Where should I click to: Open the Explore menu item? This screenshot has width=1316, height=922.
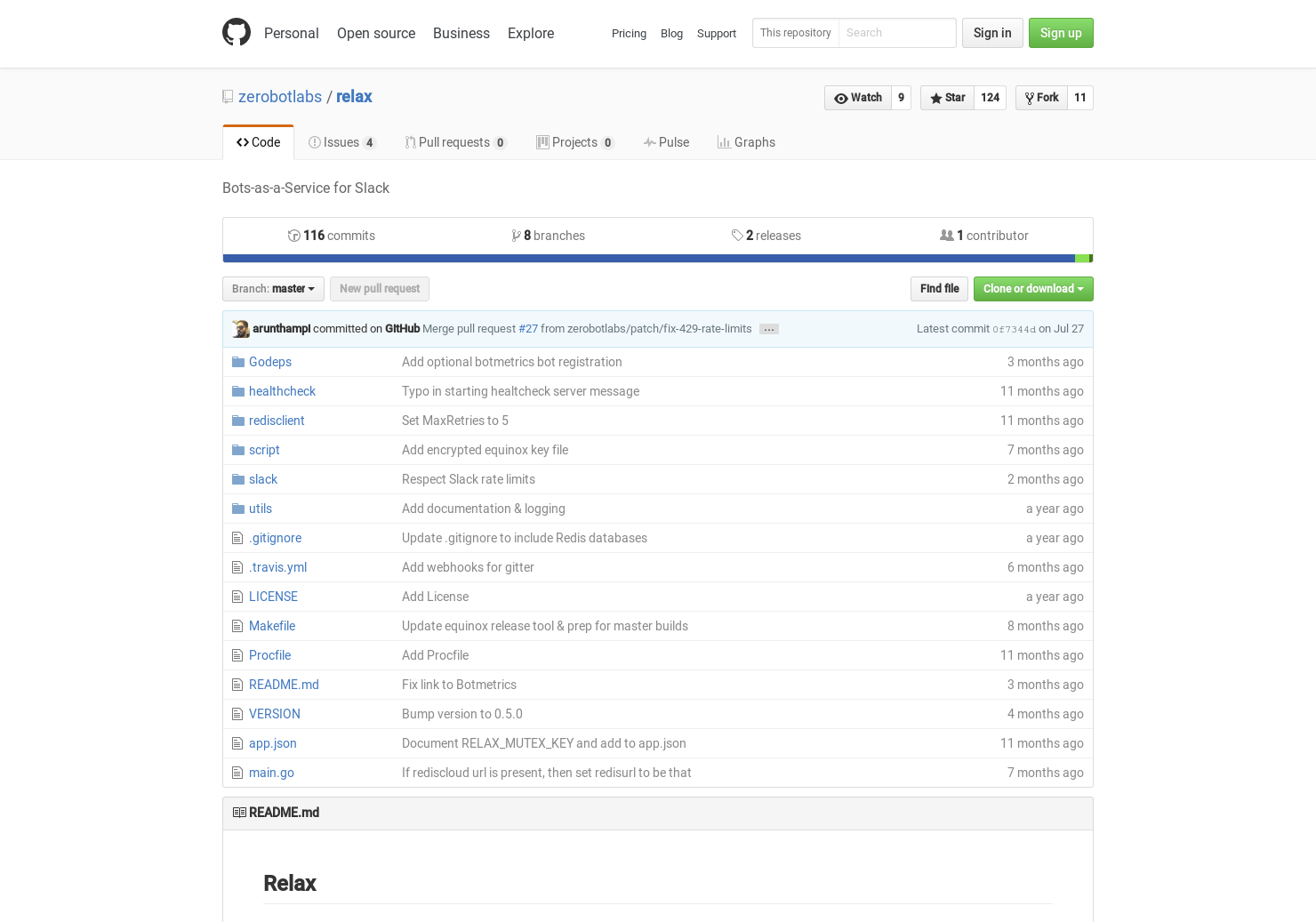tap(531, 33)
